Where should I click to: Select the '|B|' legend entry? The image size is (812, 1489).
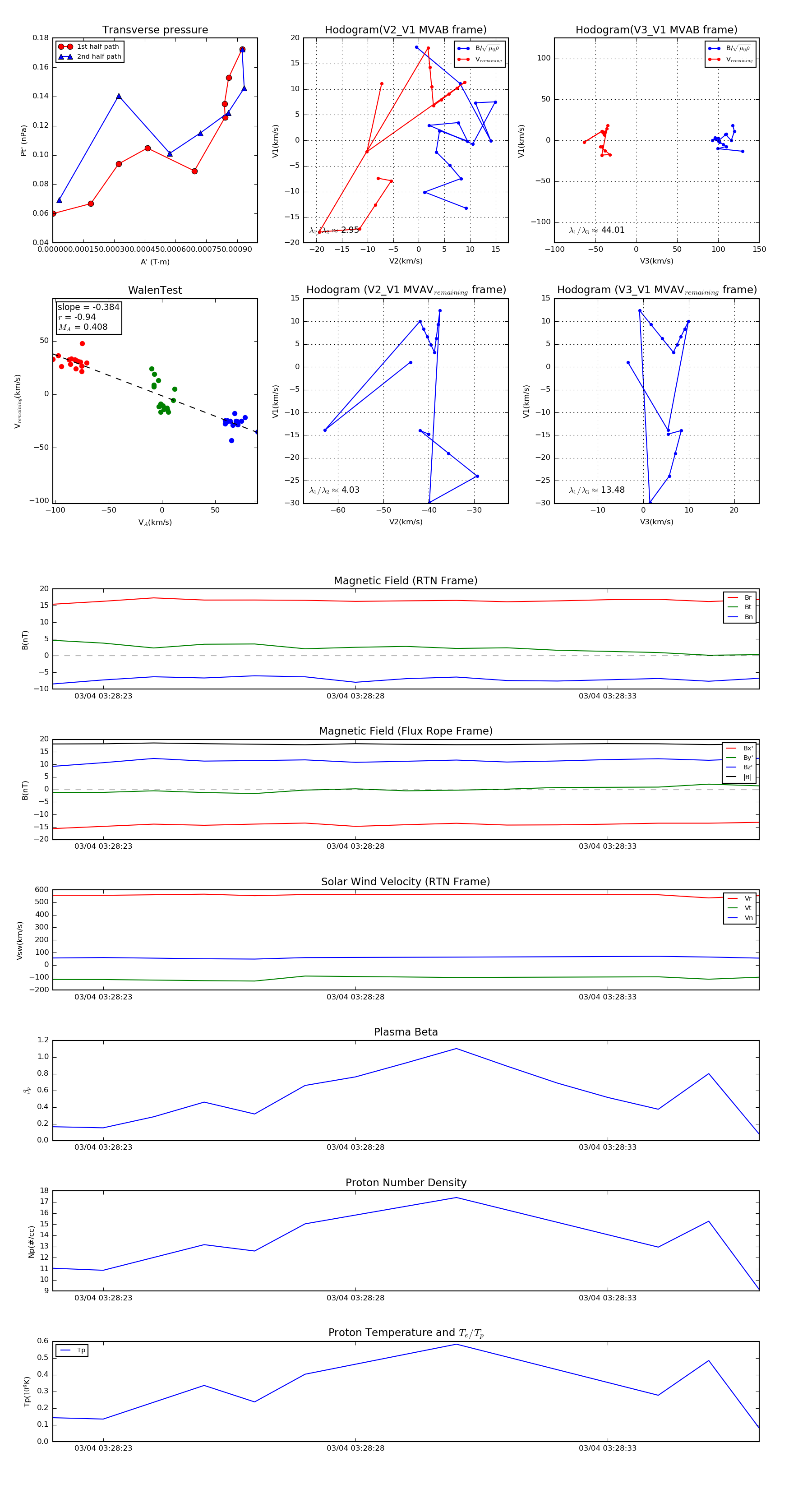(739, 777)
